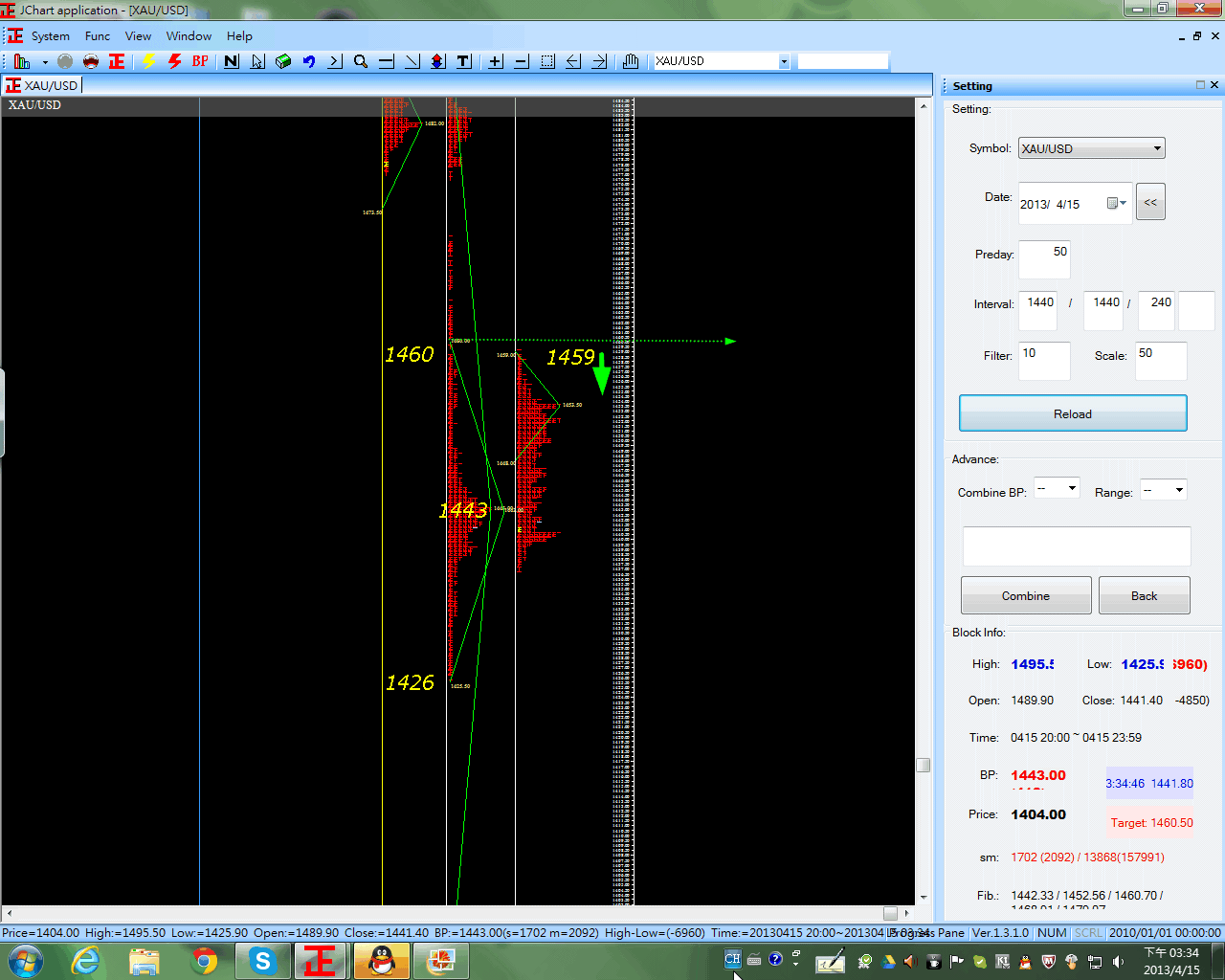This screenshot has width=1225, height=980.
Task: Click the Reload button
Action: pos(1073,413)
